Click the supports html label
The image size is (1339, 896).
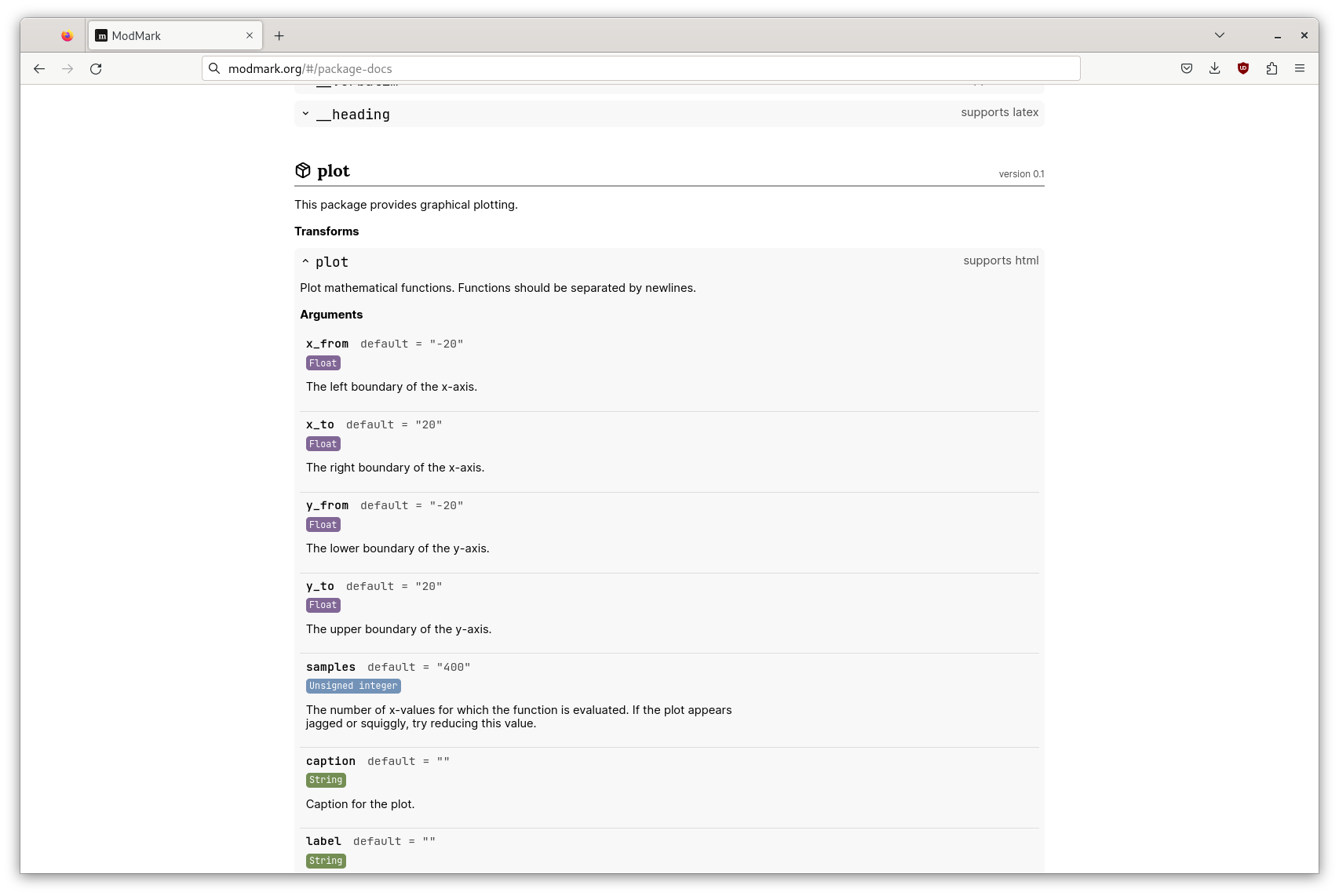tap(1001, 260)
